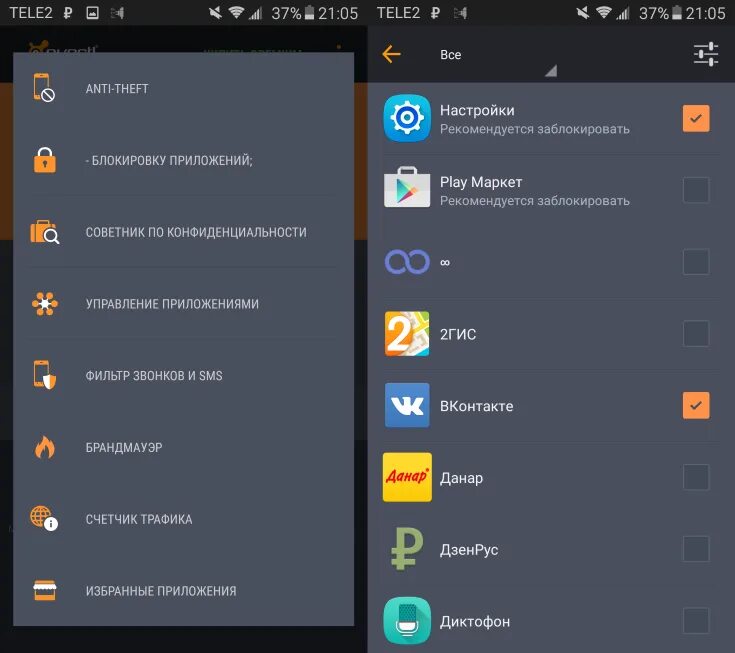735x653 pixels.
Task: Tap the battery icon in right status bar
Action: click(x=676, y=12)
